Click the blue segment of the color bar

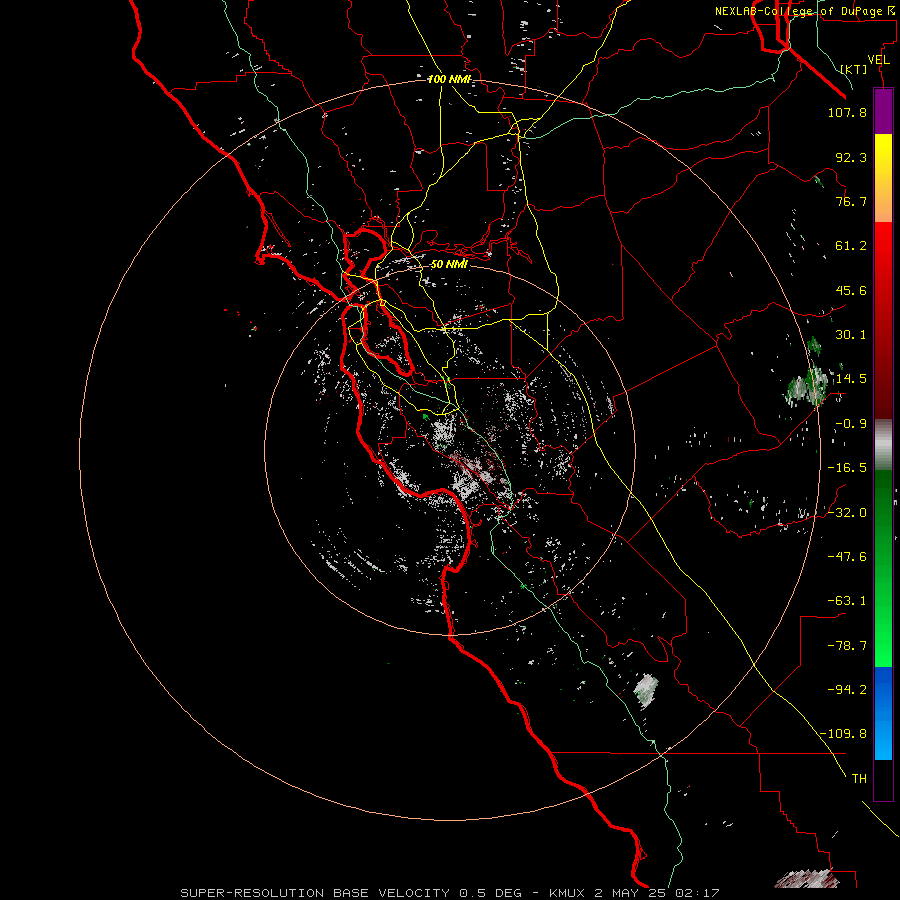[883, 713]
